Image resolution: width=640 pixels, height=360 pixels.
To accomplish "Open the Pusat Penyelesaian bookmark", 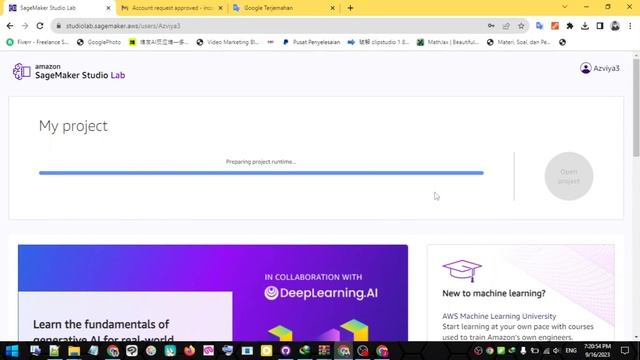I will coord(311,42).
